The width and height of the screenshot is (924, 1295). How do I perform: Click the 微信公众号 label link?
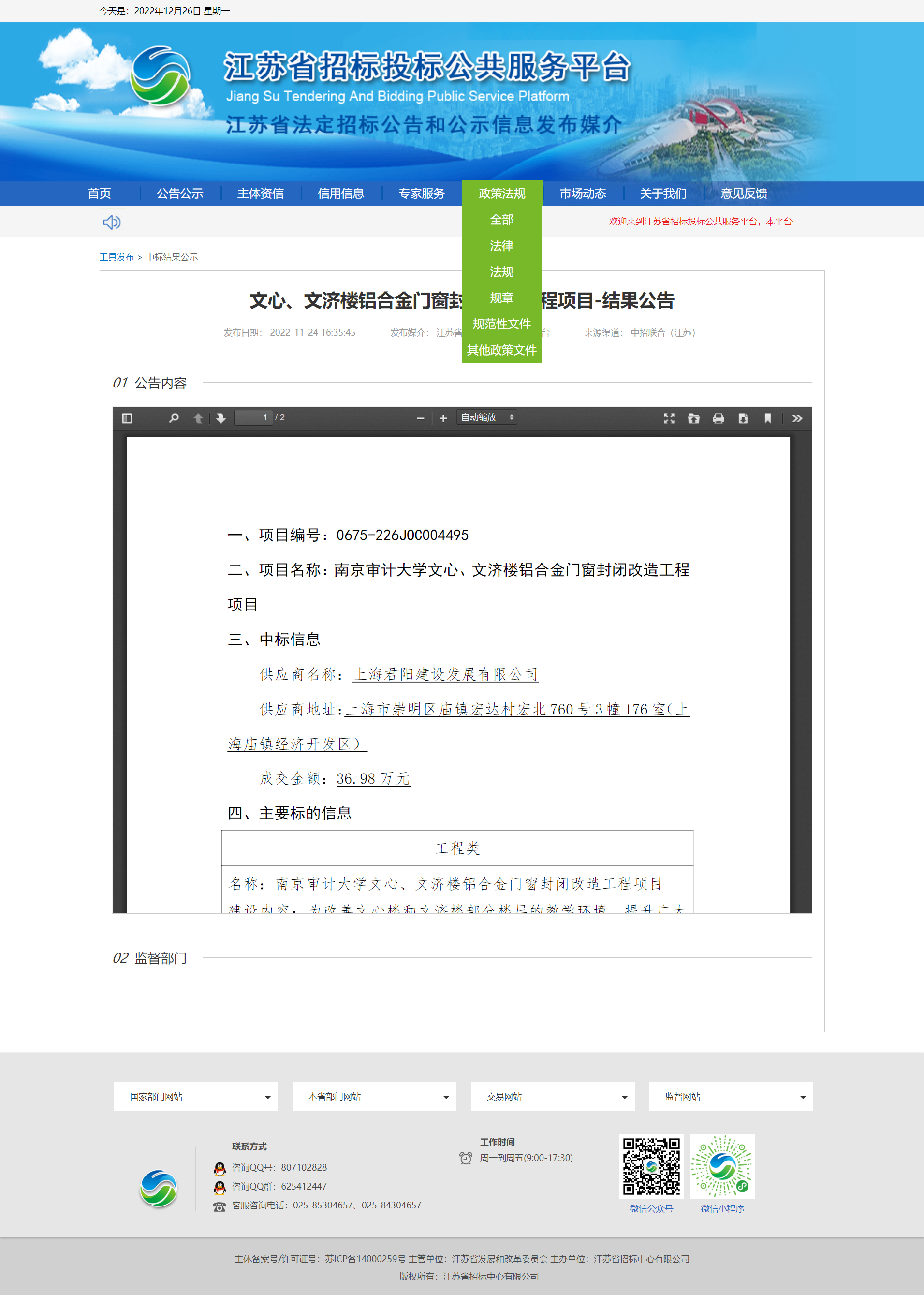(651, 1208)
